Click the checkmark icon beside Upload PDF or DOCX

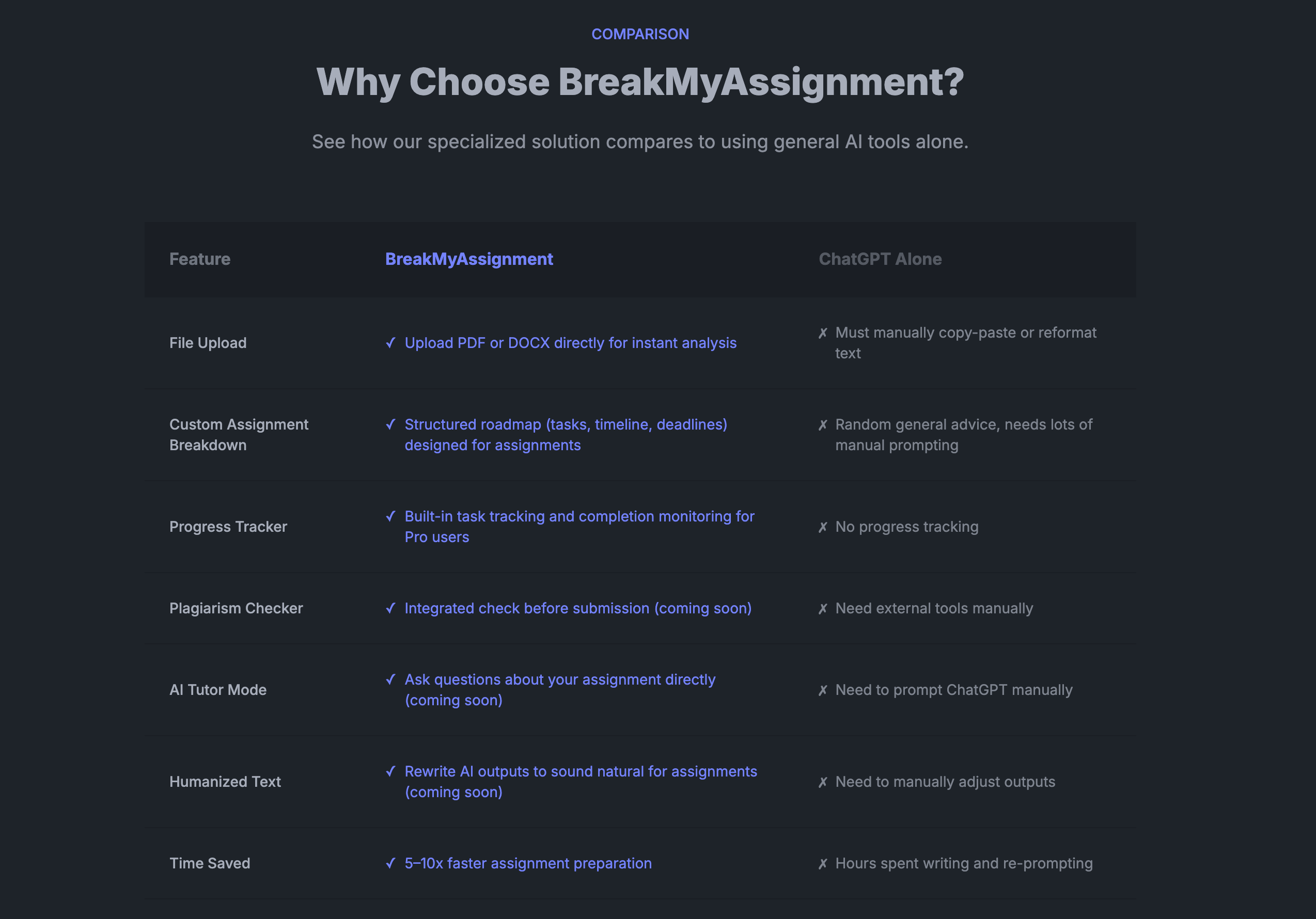[390, 343]
